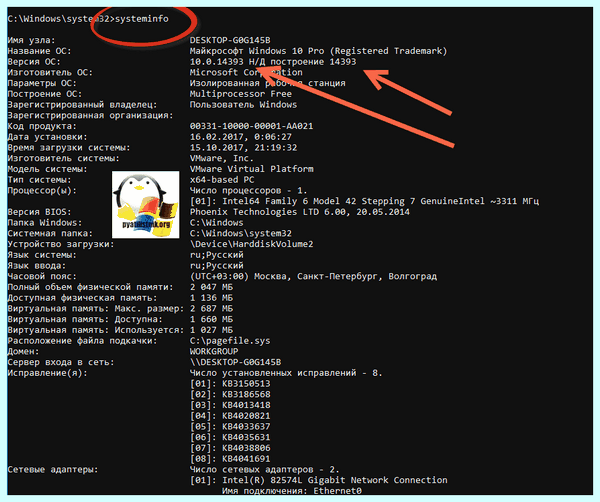This screenshot has height=502, width=600.
Task: Click Имя подключения: Ethernet0 line
Action: pyautogui.click(x=292, y=491)
